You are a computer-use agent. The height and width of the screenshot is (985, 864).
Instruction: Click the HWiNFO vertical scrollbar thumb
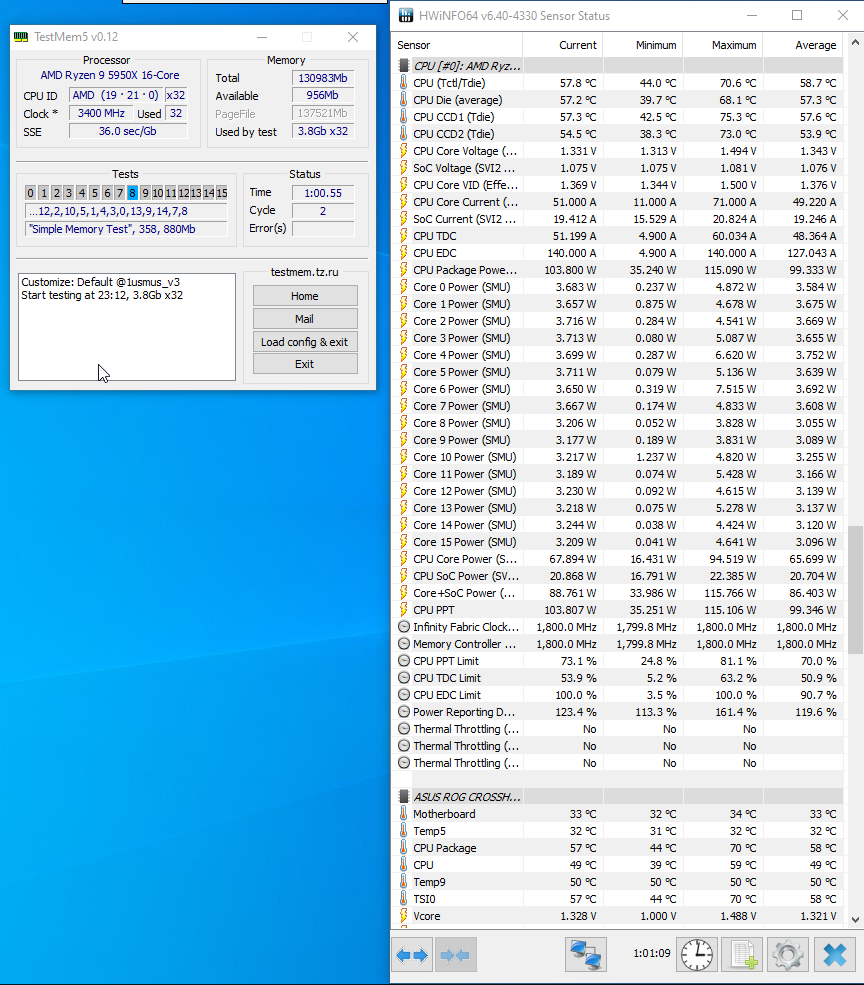point(855,589)
